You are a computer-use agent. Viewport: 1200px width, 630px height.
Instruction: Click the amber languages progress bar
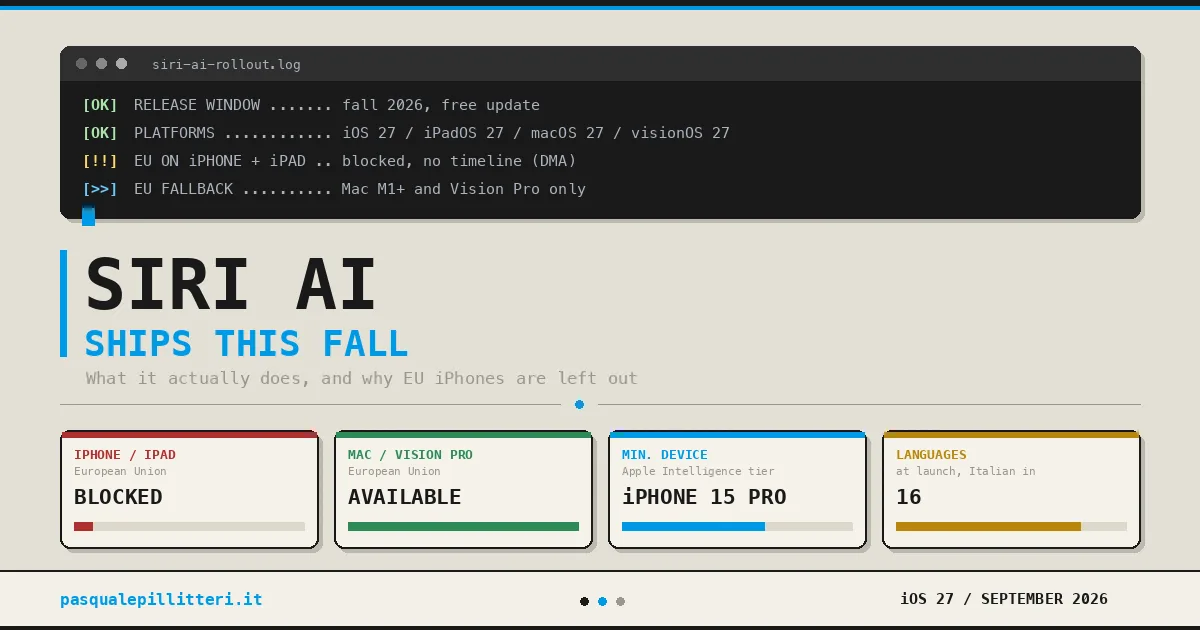click(x=1011, y=526)
